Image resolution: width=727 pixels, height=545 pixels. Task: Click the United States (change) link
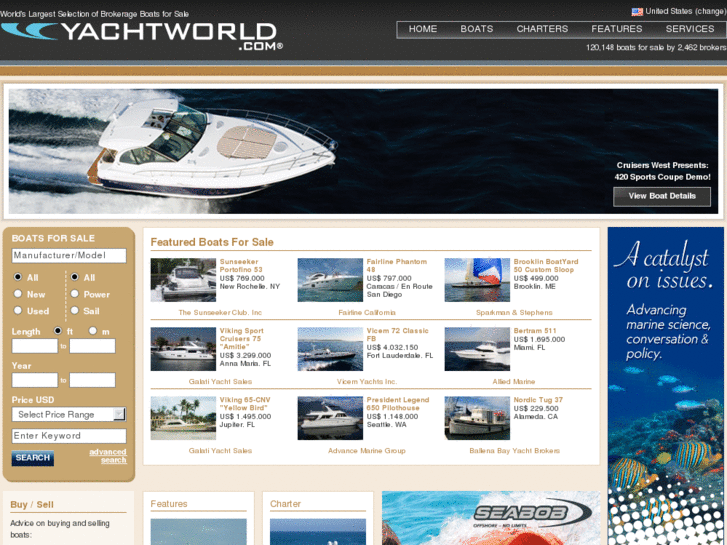685,11
